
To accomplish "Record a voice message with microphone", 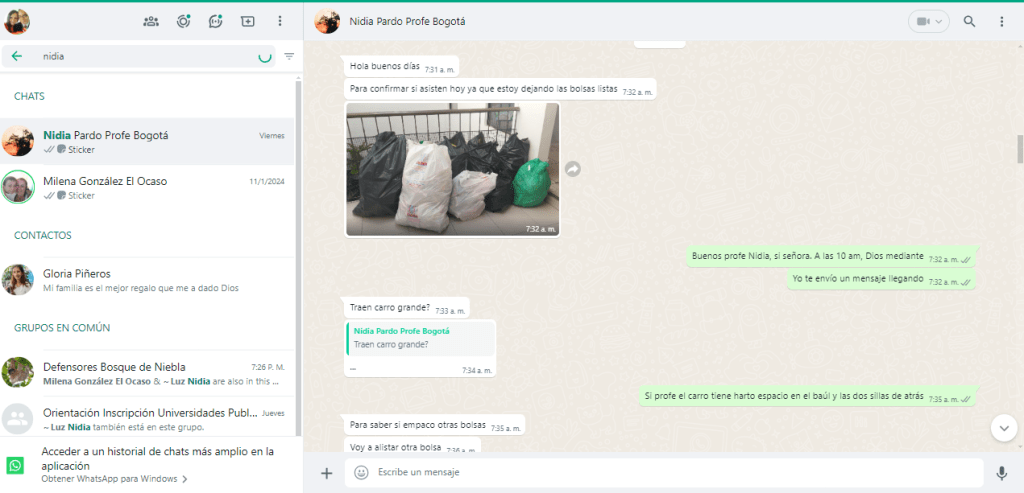I will pos(1001,473).
